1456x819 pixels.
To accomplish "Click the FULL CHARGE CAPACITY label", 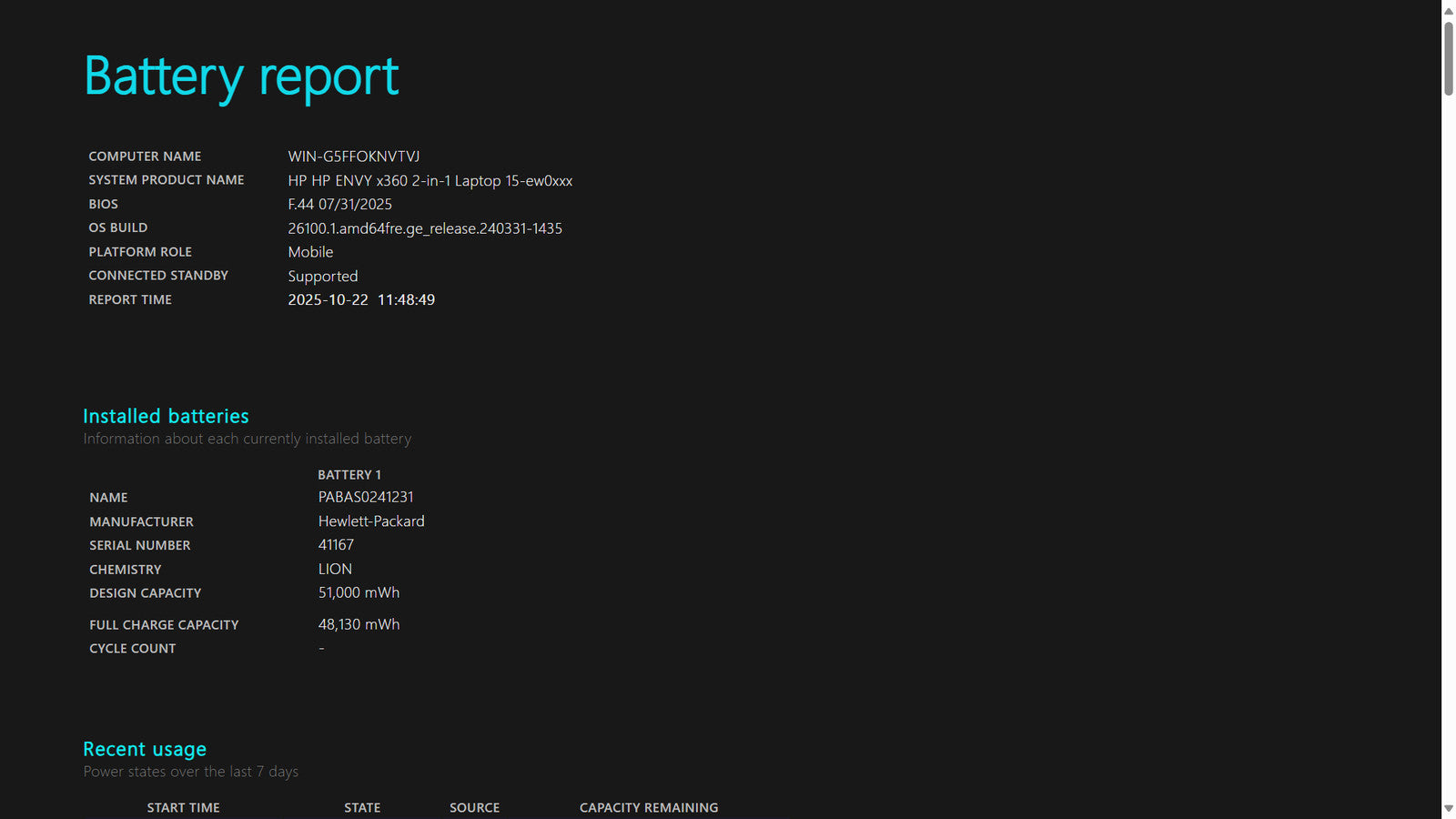I will [x=164, y=625].
